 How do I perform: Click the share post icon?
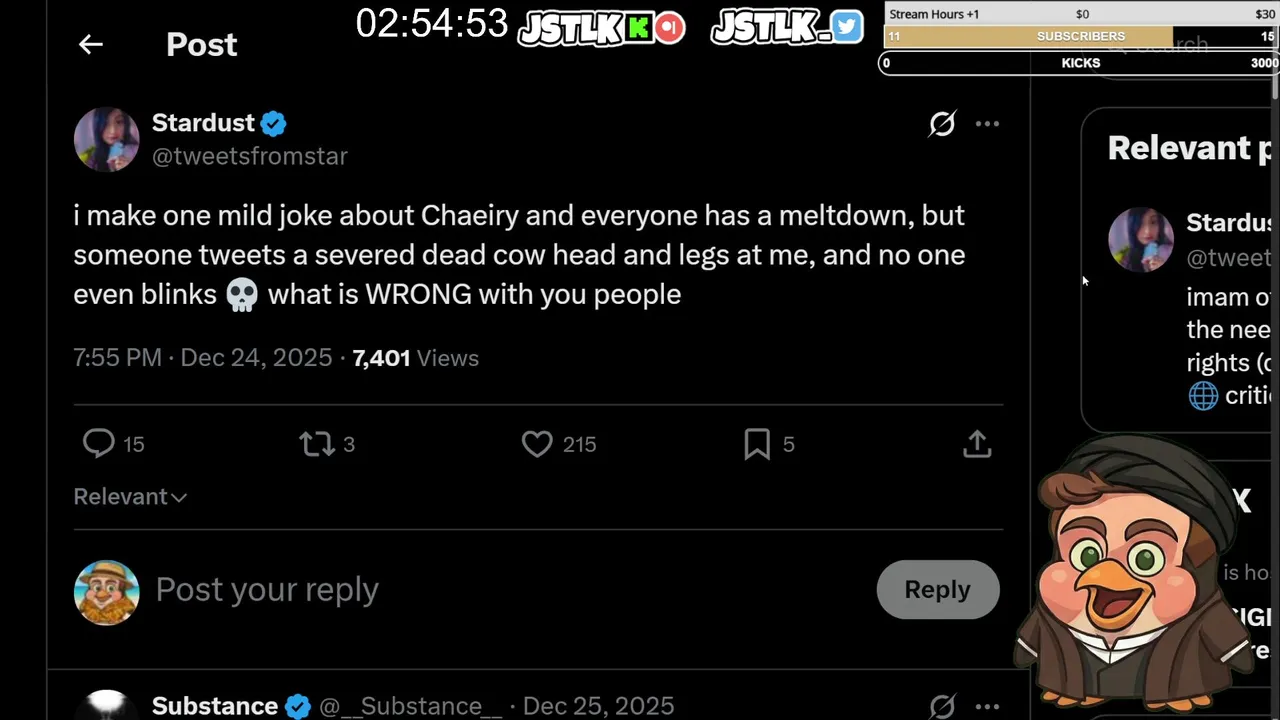[977, 443]
